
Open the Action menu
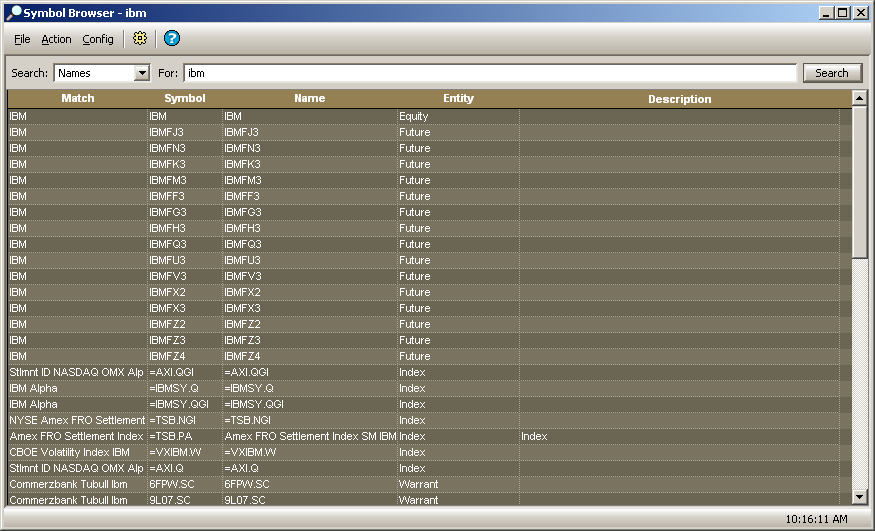[x=56, y=39]
